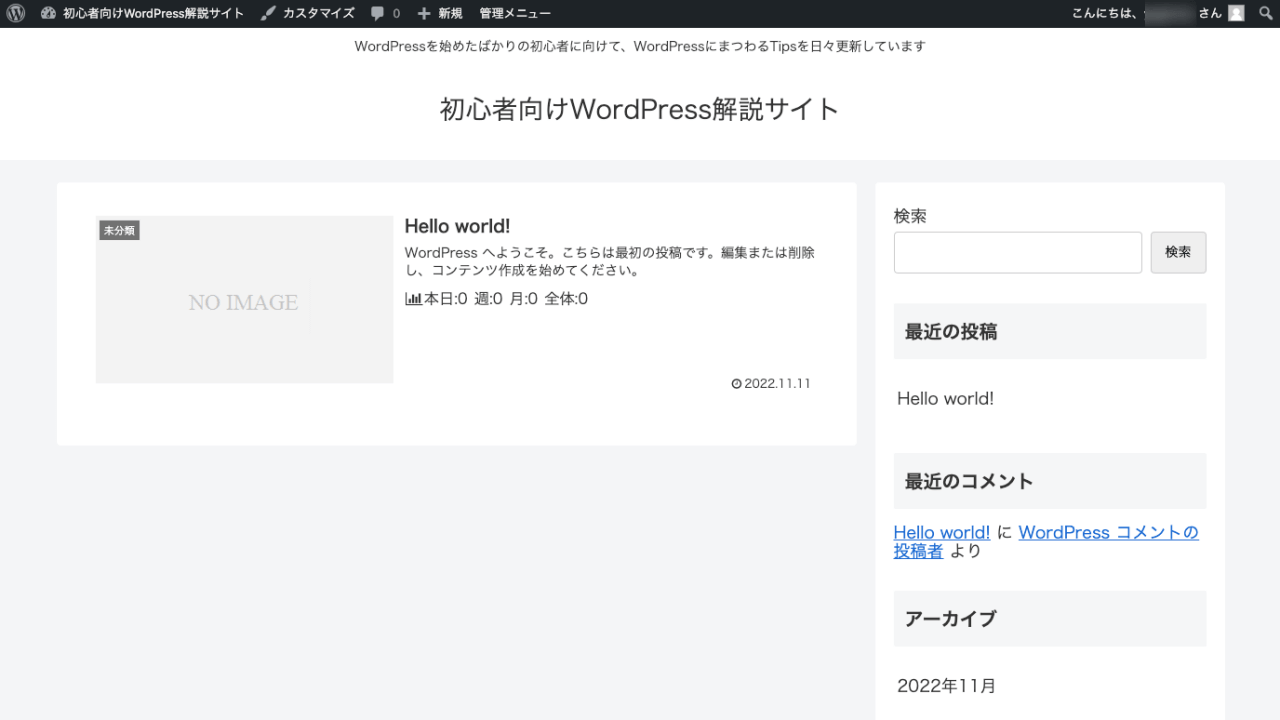The image size is (1280, 720).
Task: Open the 2022年11月 archive
Action: 946,685
